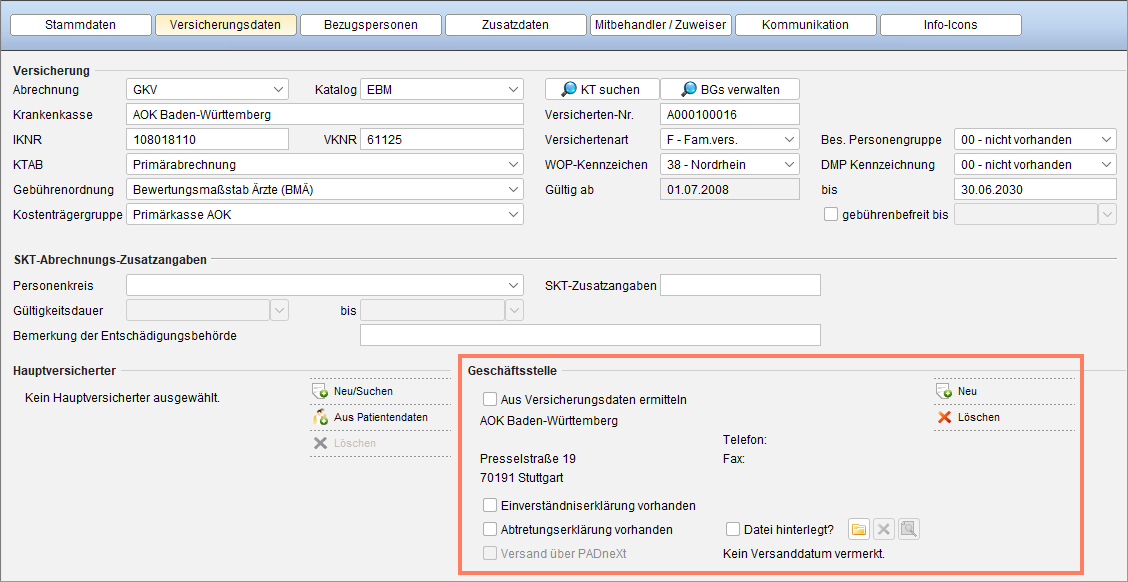This screenshot has height=582, width=1128.
Task: Click the VKNR field 61125
Action: click(x=442, y=140)
